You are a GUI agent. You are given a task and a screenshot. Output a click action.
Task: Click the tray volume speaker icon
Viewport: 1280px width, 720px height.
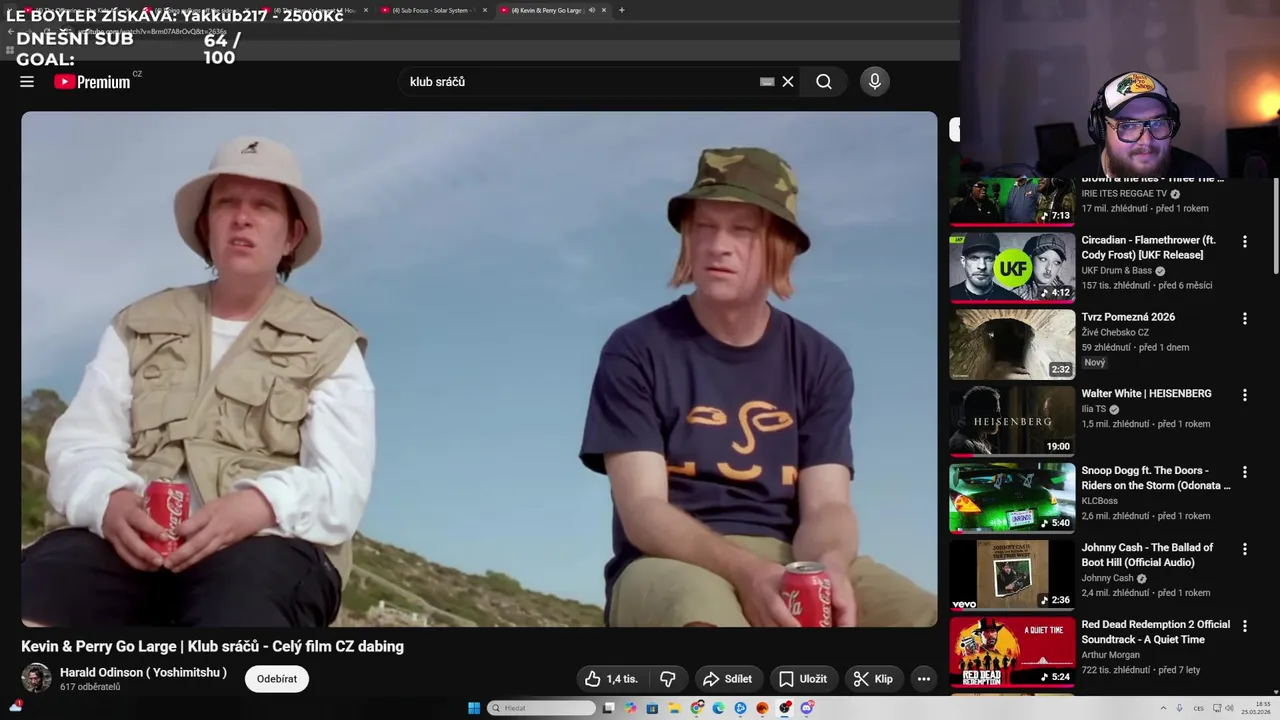coord(1230,708)
